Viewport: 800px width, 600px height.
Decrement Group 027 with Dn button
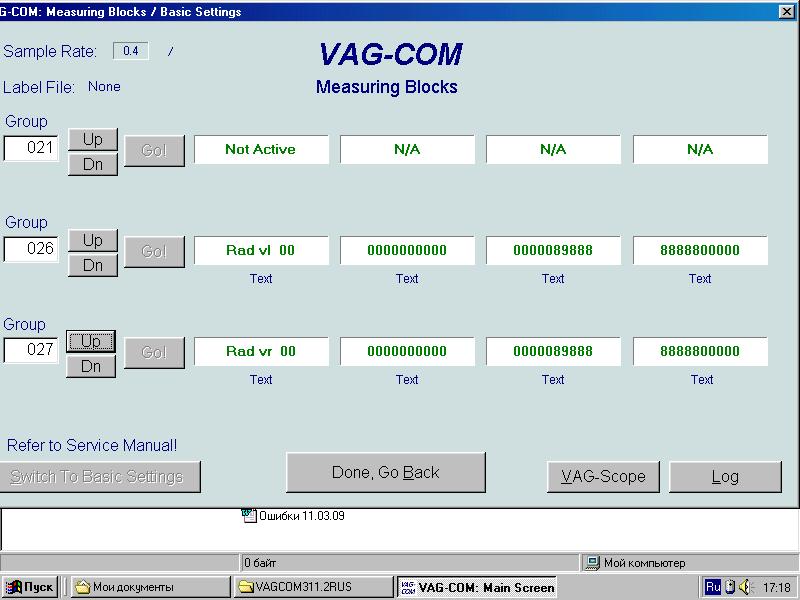tap(91, 367)
